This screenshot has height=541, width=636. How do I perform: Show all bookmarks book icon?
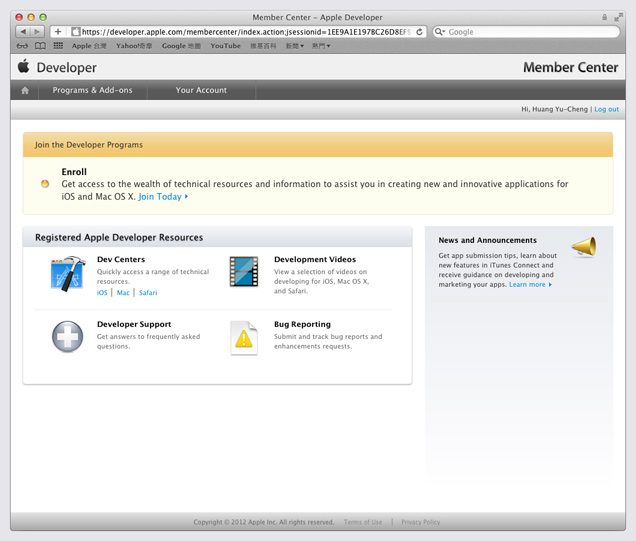(40, 46)
